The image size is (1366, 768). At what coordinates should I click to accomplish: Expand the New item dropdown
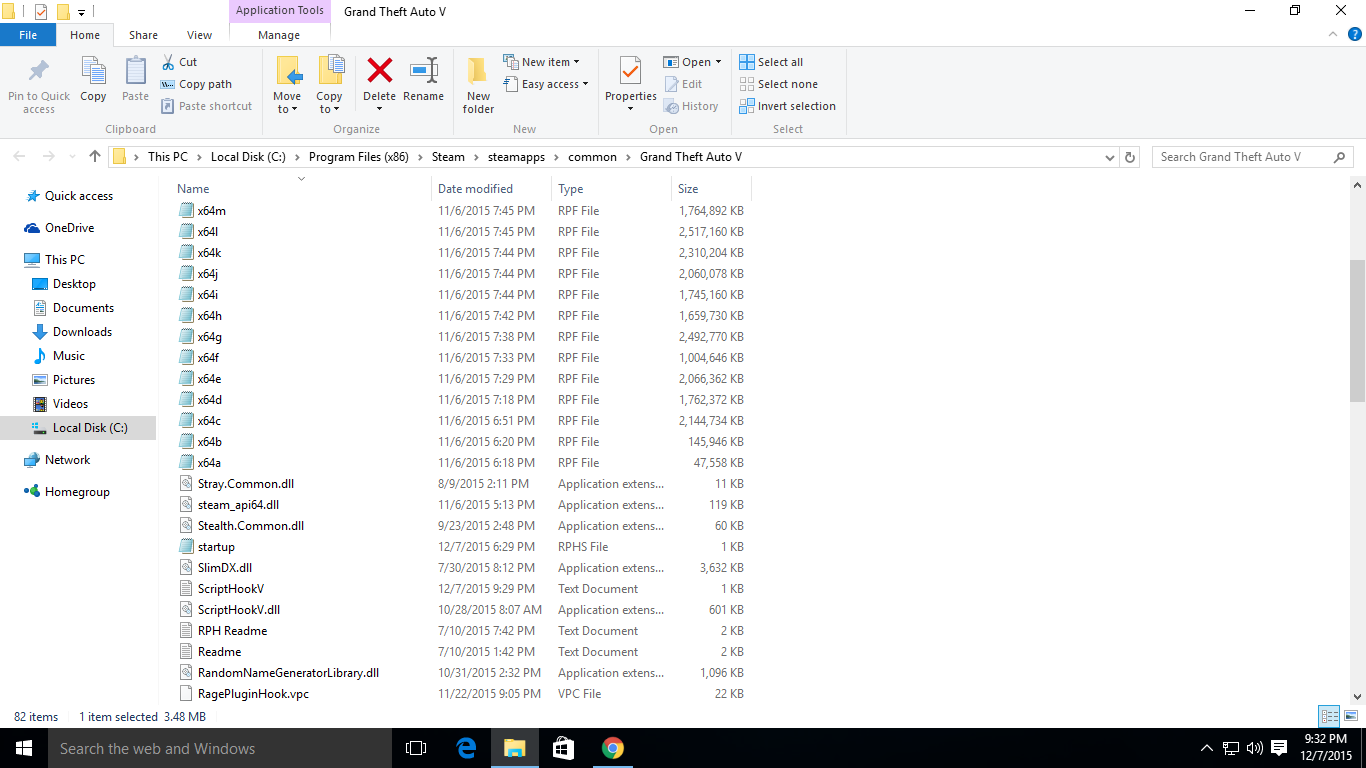(x=576, y=62)
